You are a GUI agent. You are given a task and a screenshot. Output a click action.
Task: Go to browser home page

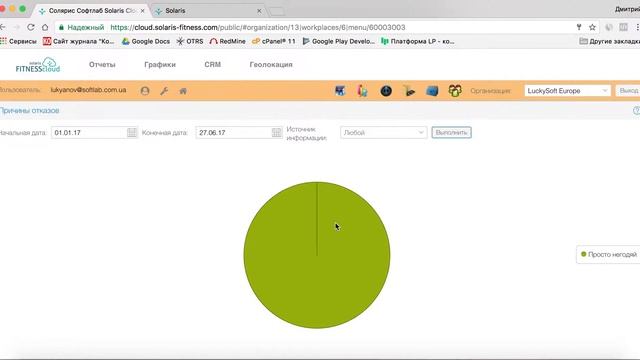click(45, 27)
